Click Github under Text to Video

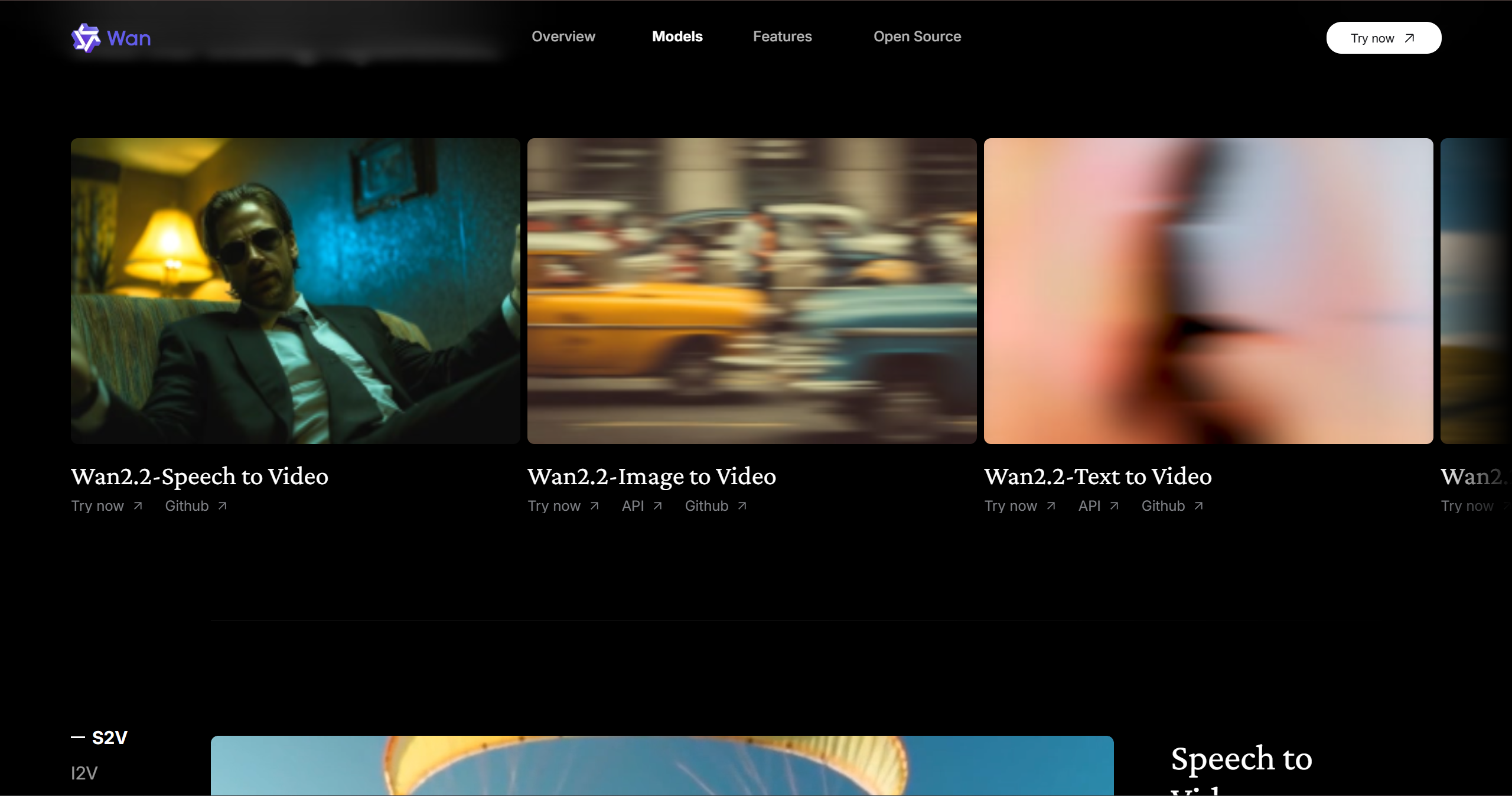point(1163,506)
